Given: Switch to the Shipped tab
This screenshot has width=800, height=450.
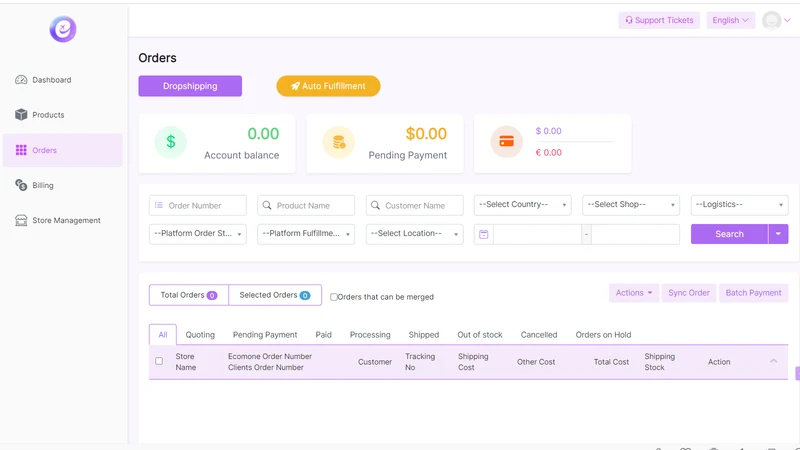Looking at the screenshot, I should coord(423,335).
